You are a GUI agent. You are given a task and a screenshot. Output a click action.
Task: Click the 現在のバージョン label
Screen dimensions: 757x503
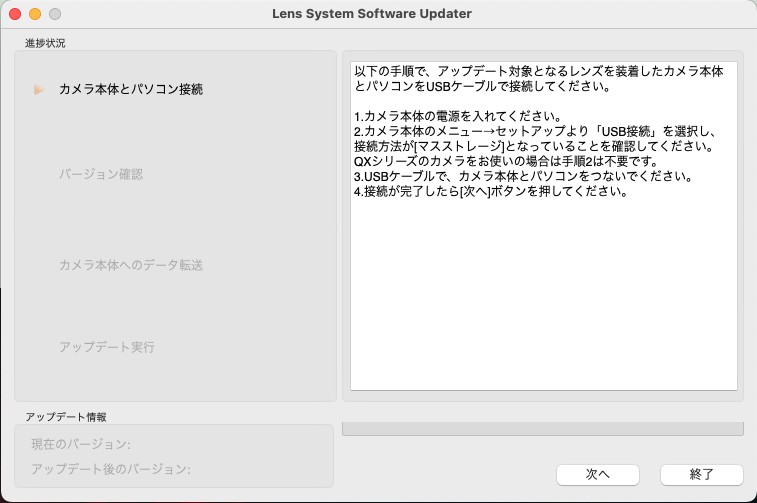point(81,444)
